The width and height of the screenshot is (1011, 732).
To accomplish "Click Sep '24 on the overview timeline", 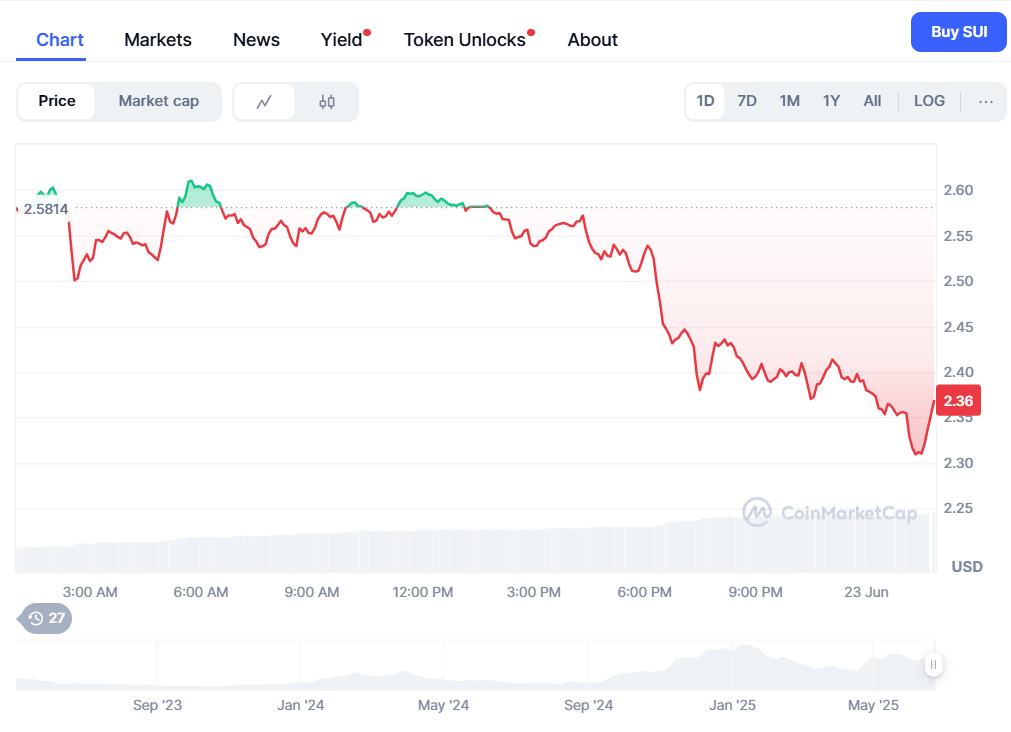I will [x=588, y=705].
